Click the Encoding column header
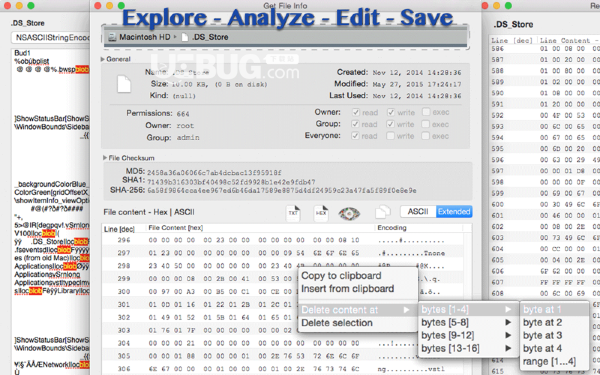The height and width of the screenshot is (375, 600). 392,228
